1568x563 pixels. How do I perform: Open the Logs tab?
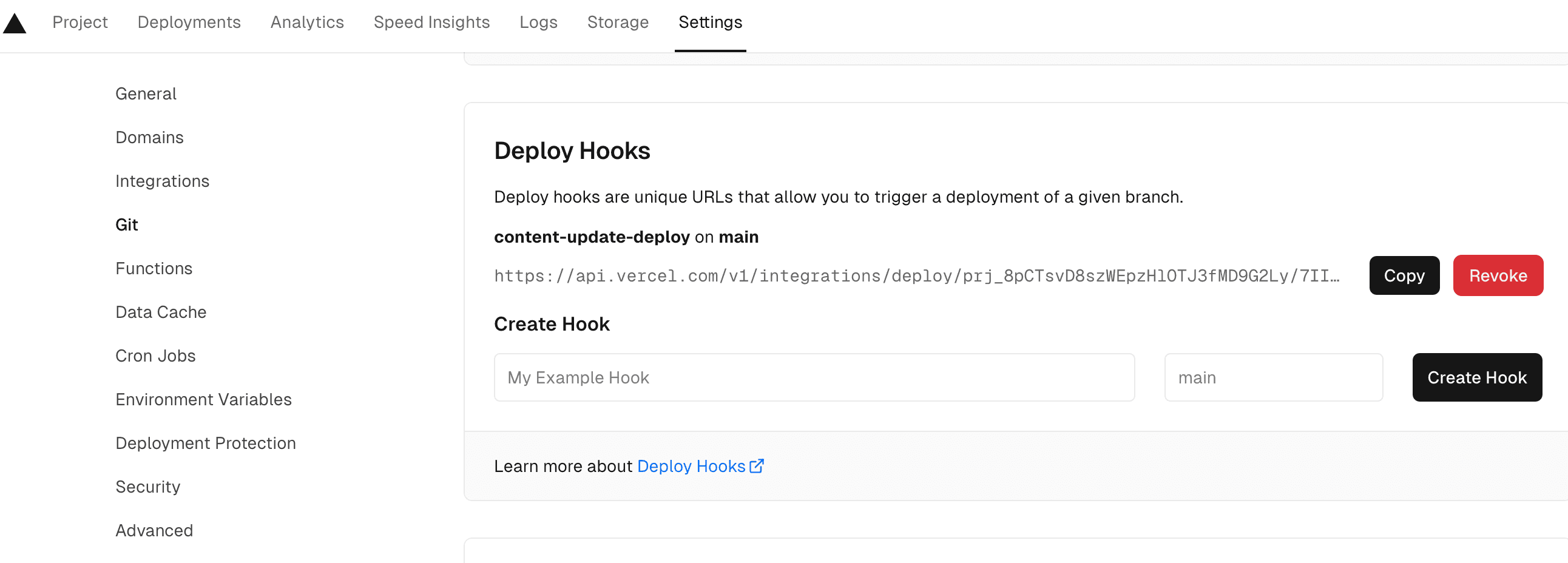pos(538,22)
